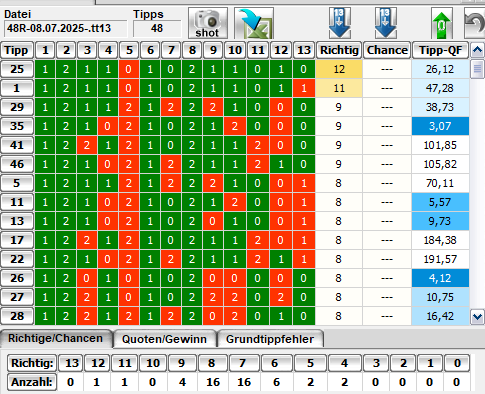
Task: Click the red cell in row 25, column 5
Action: 129,69
